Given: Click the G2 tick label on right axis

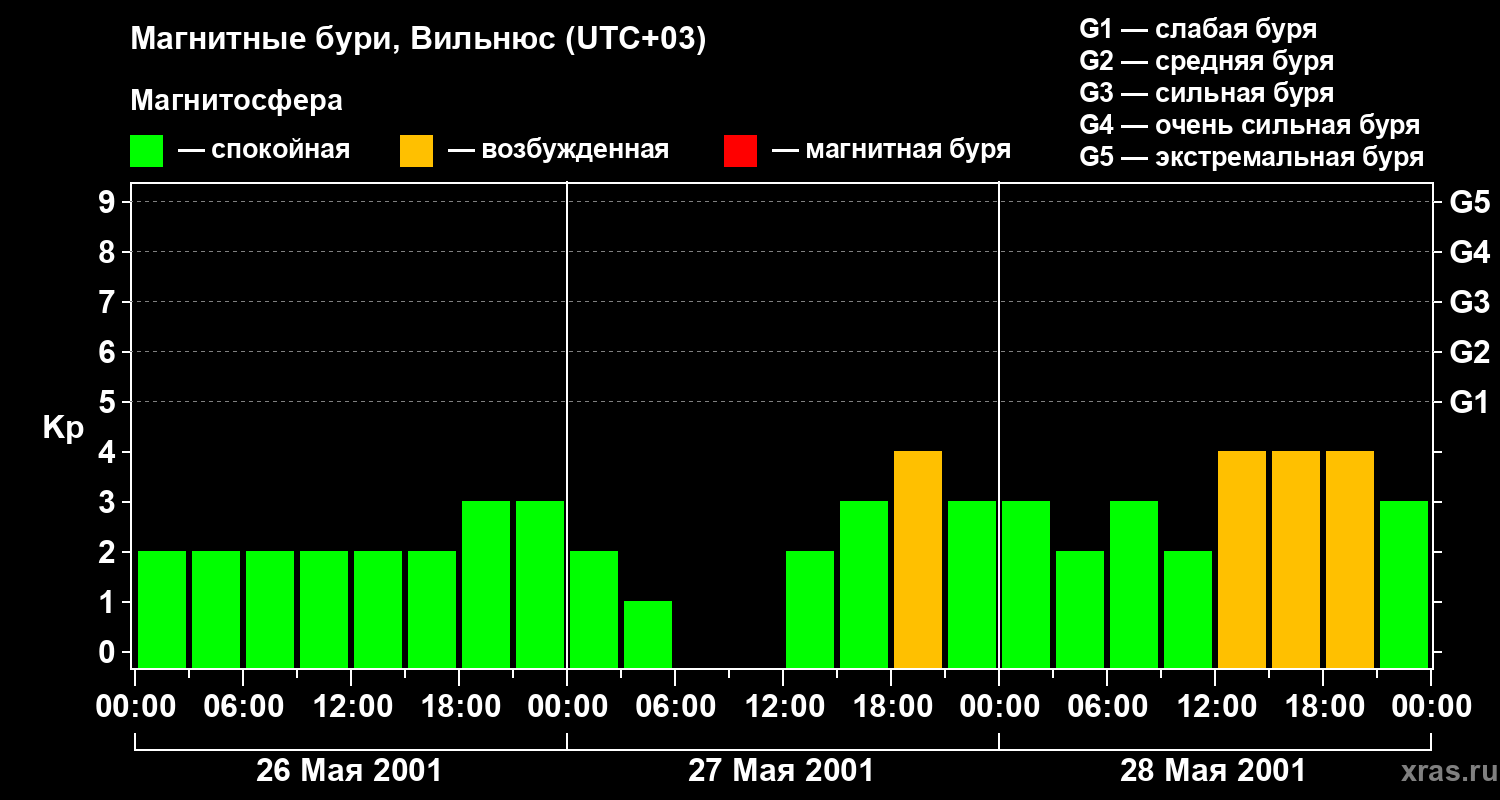Looking at the screenshot, I should coord(1469,352).
